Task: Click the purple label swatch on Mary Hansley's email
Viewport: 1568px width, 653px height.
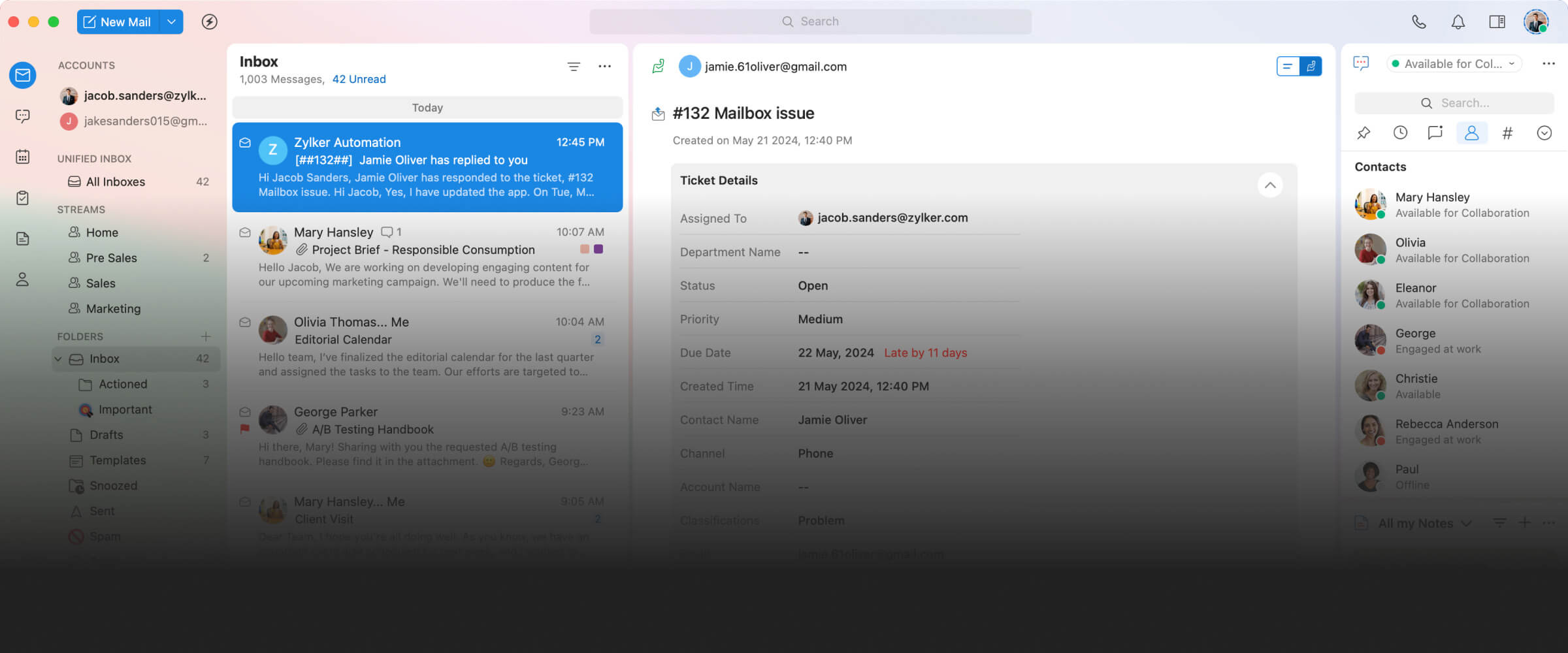Action: [599, 249]
